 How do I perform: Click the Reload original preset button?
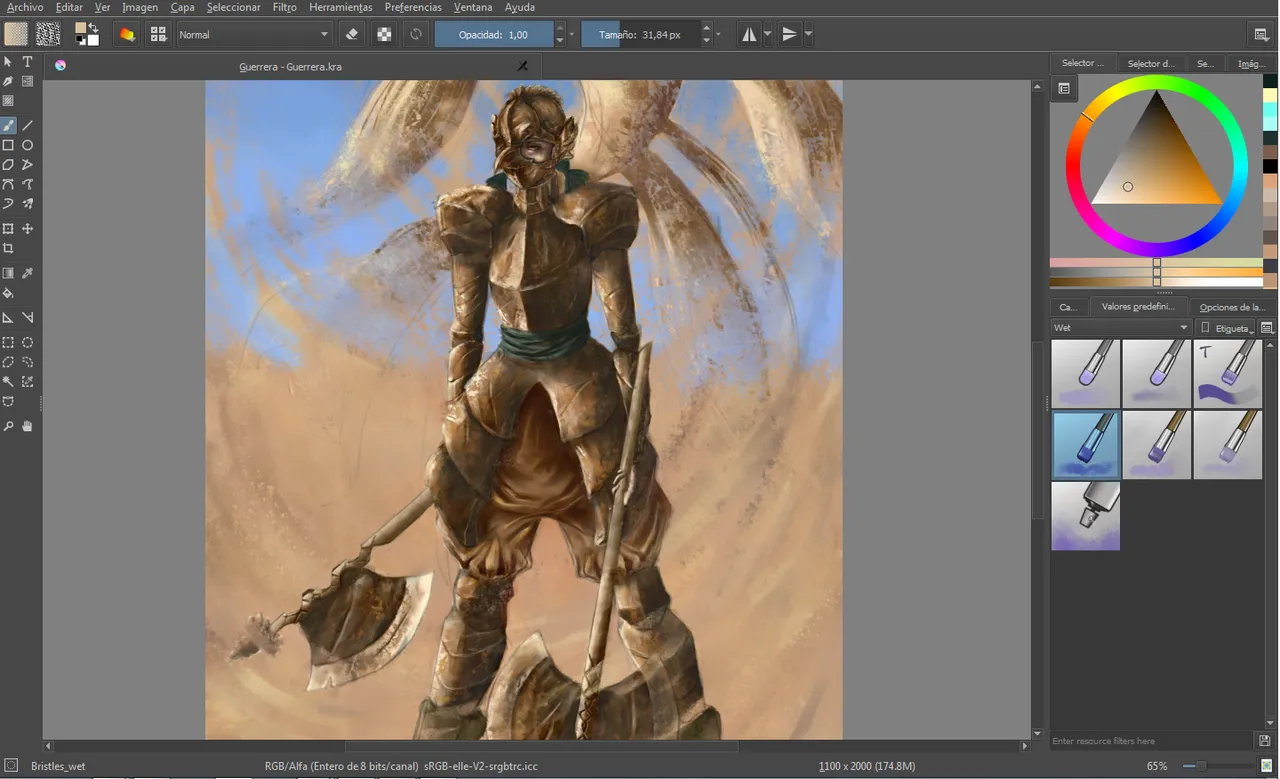pos(416,34)
